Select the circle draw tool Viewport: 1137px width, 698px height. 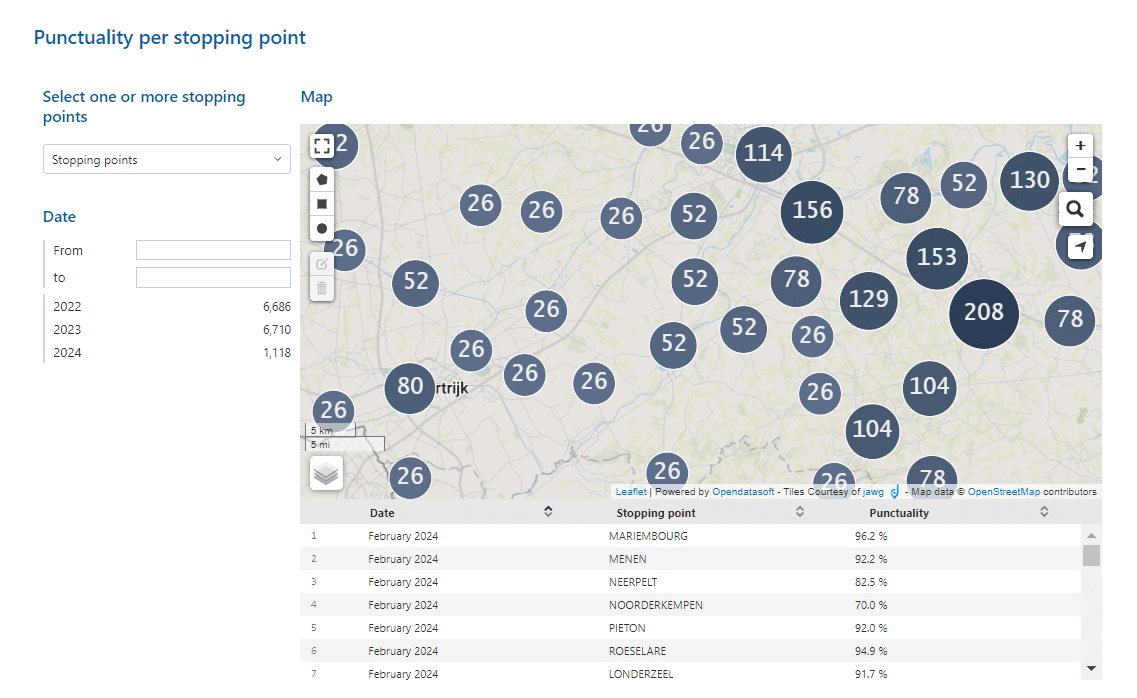click(x=322, y=229)
